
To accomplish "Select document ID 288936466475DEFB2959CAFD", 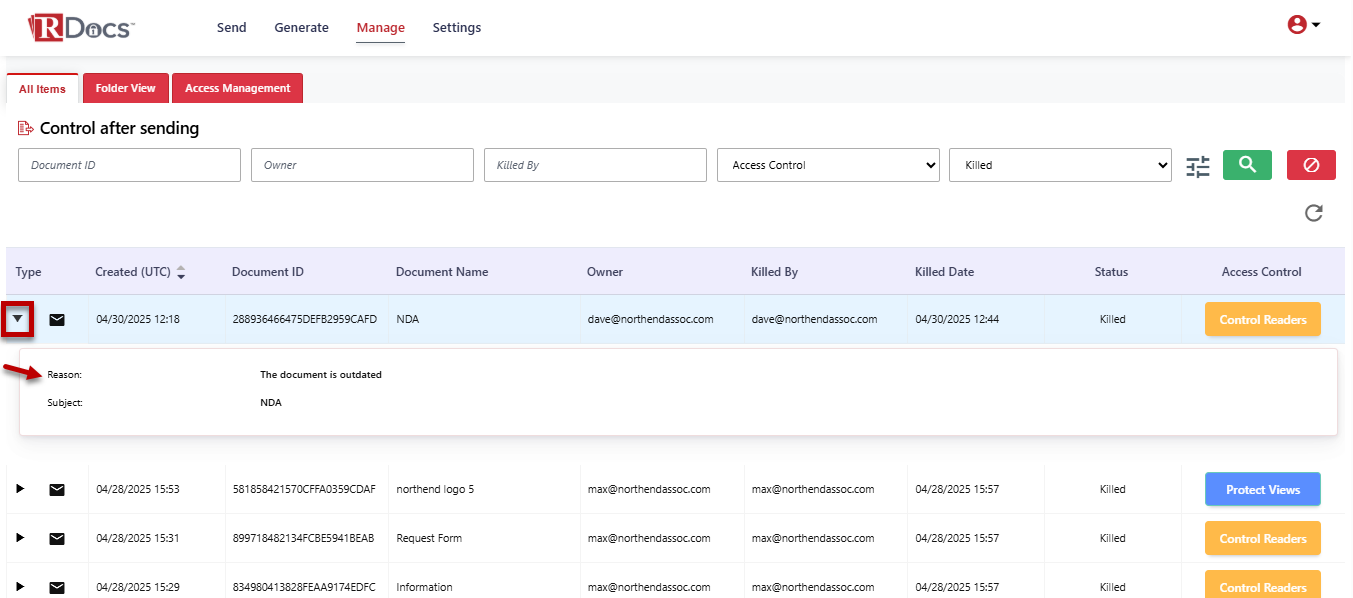I will pyautogui.click(x=305, y=320).
